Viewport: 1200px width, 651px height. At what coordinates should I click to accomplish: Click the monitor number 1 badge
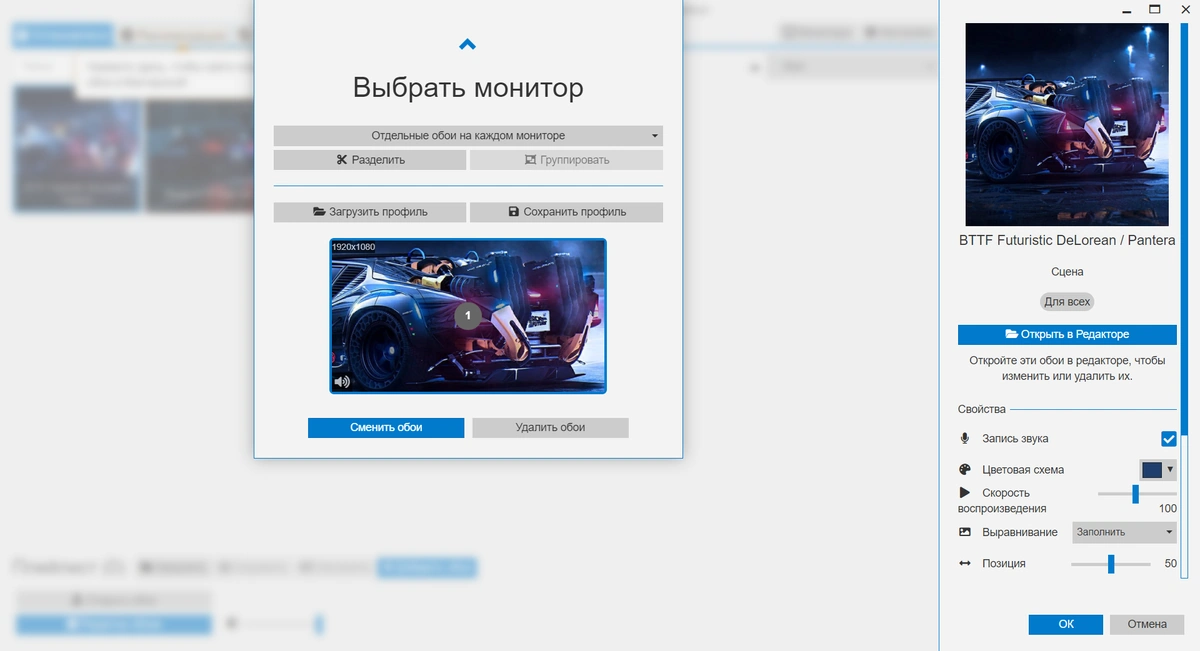coord(468,316)
